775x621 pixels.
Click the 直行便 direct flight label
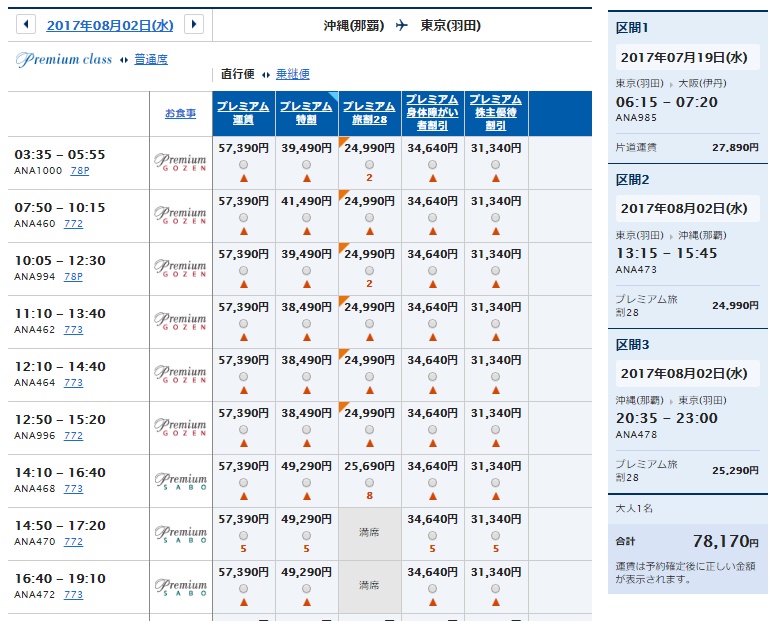[237, 74]
